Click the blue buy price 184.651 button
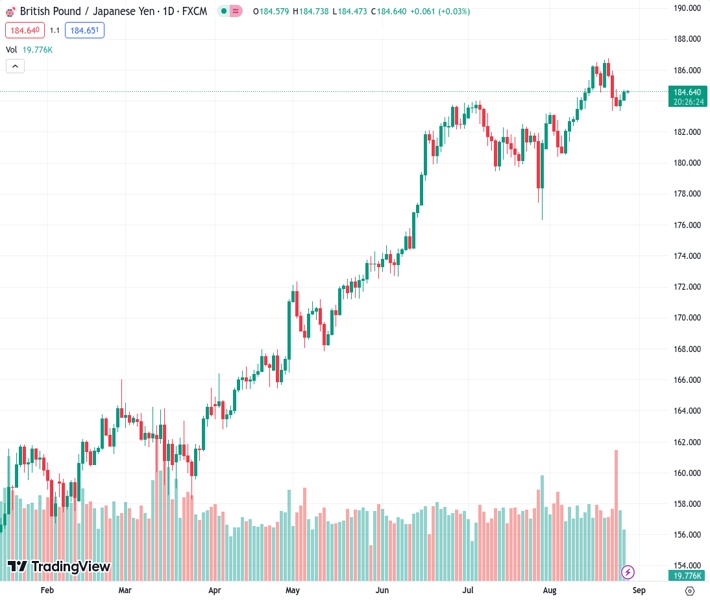 coord(84,30)
